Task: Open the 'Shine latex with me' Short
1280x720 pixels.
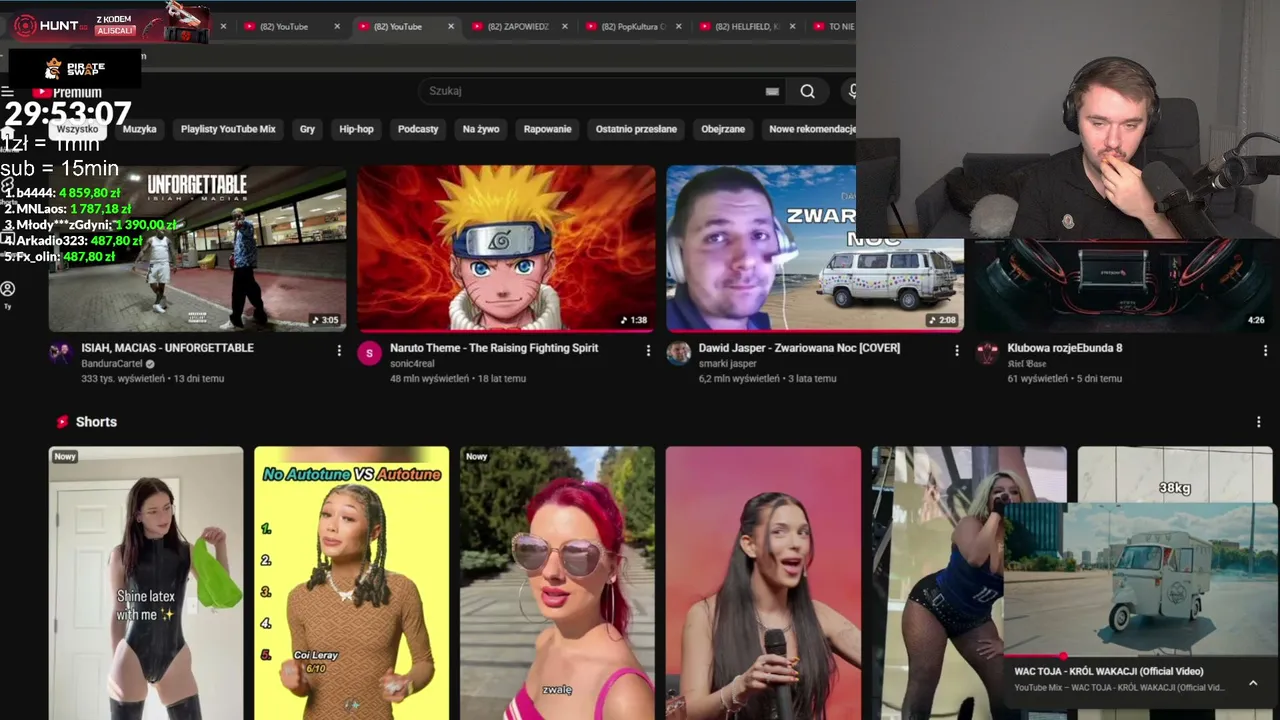Action: click(146, 583)
